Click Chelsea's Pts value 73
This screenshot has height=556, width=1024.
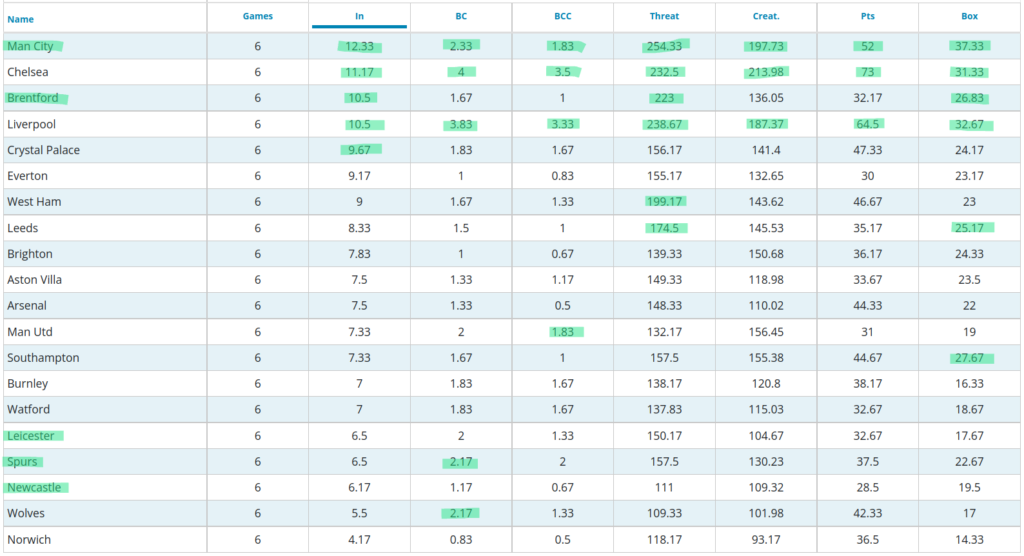pyautogui.click(x=867, y=72)
